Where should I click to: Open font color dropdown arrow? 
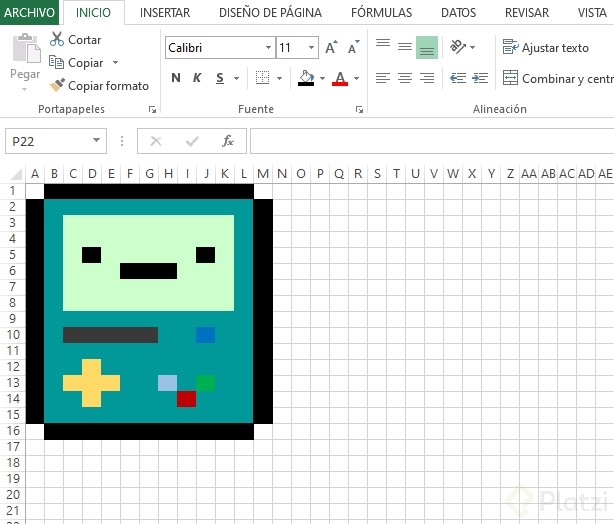356,78
